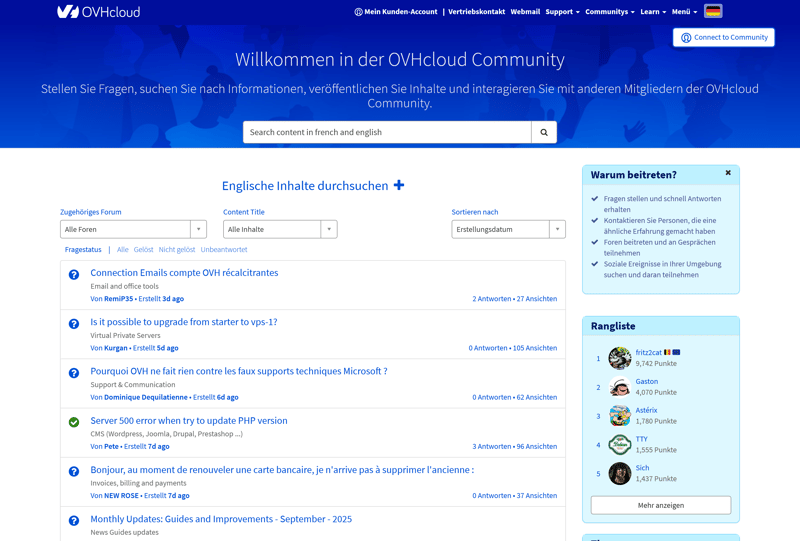The height and width of the screenshot is (541, 800).
Task: Open the Erstellungsdatum sort dropdown
Action: tap(509, 229)
